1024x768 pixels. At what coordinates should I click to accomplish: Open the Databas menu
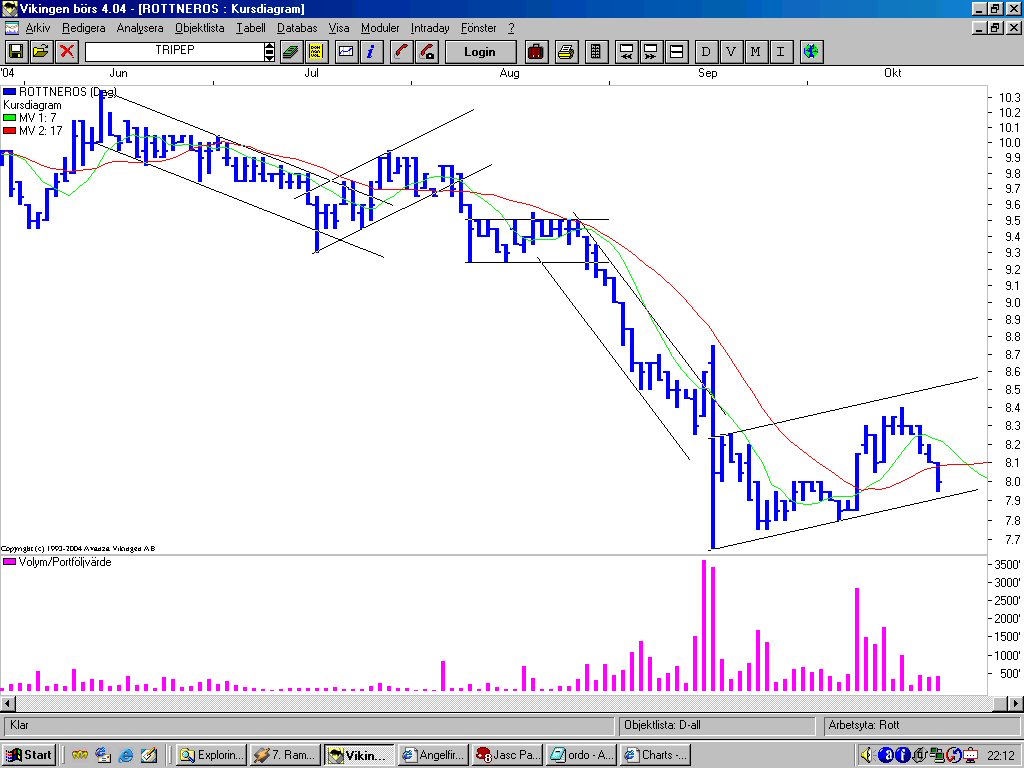tap(297, 28)
